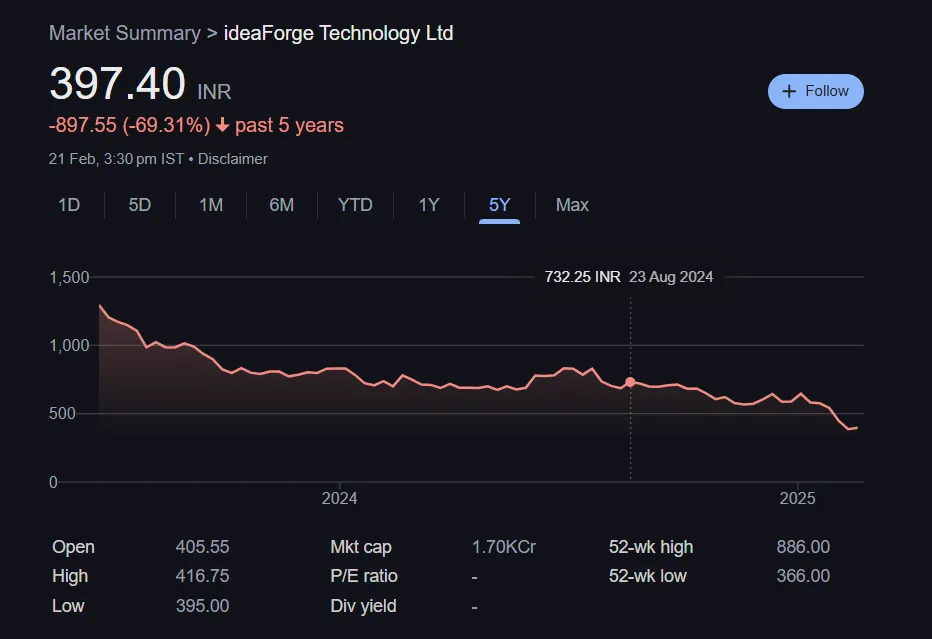
Task: Click the INR currency label beside price
Action: (x=214, y=92)
